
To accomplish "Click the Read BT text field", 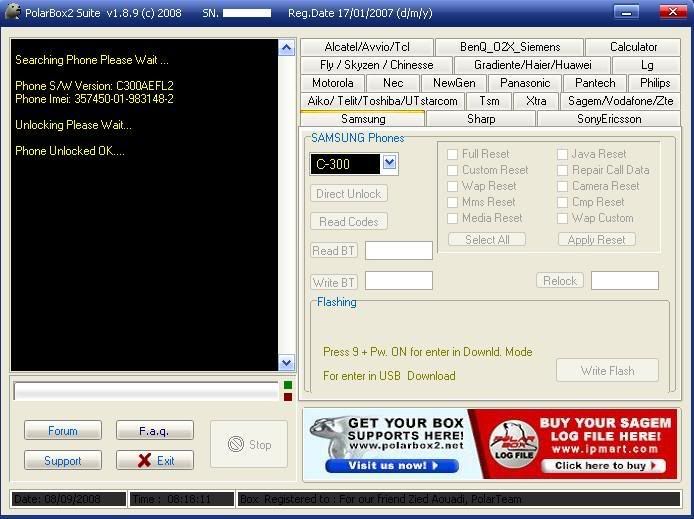I will click(x=399, y=250).
